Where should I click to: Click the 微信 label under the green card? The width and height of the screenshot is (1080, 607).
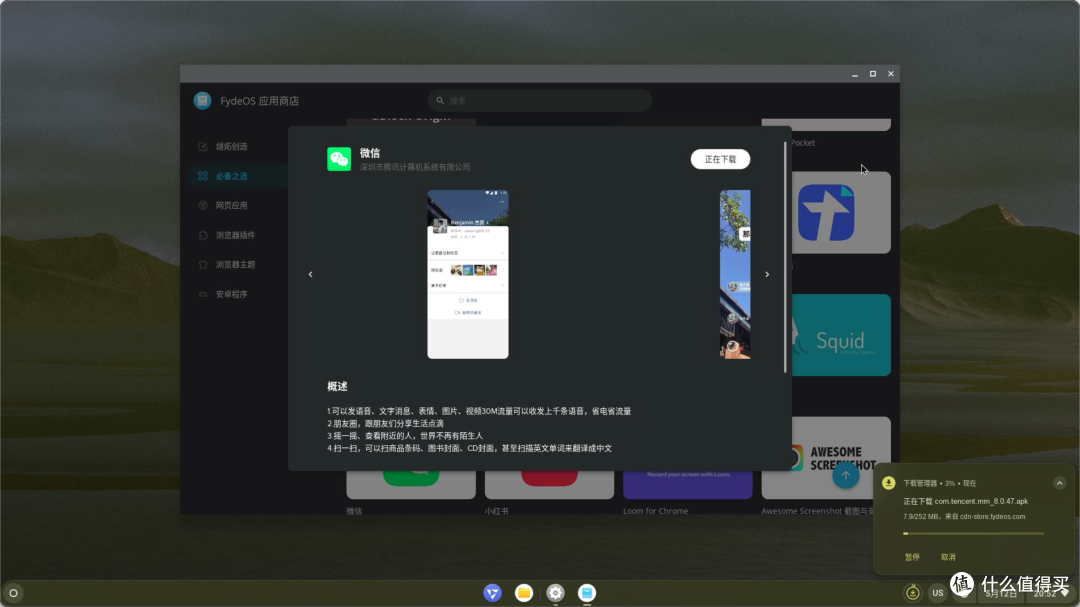click(x=355, y=511)
